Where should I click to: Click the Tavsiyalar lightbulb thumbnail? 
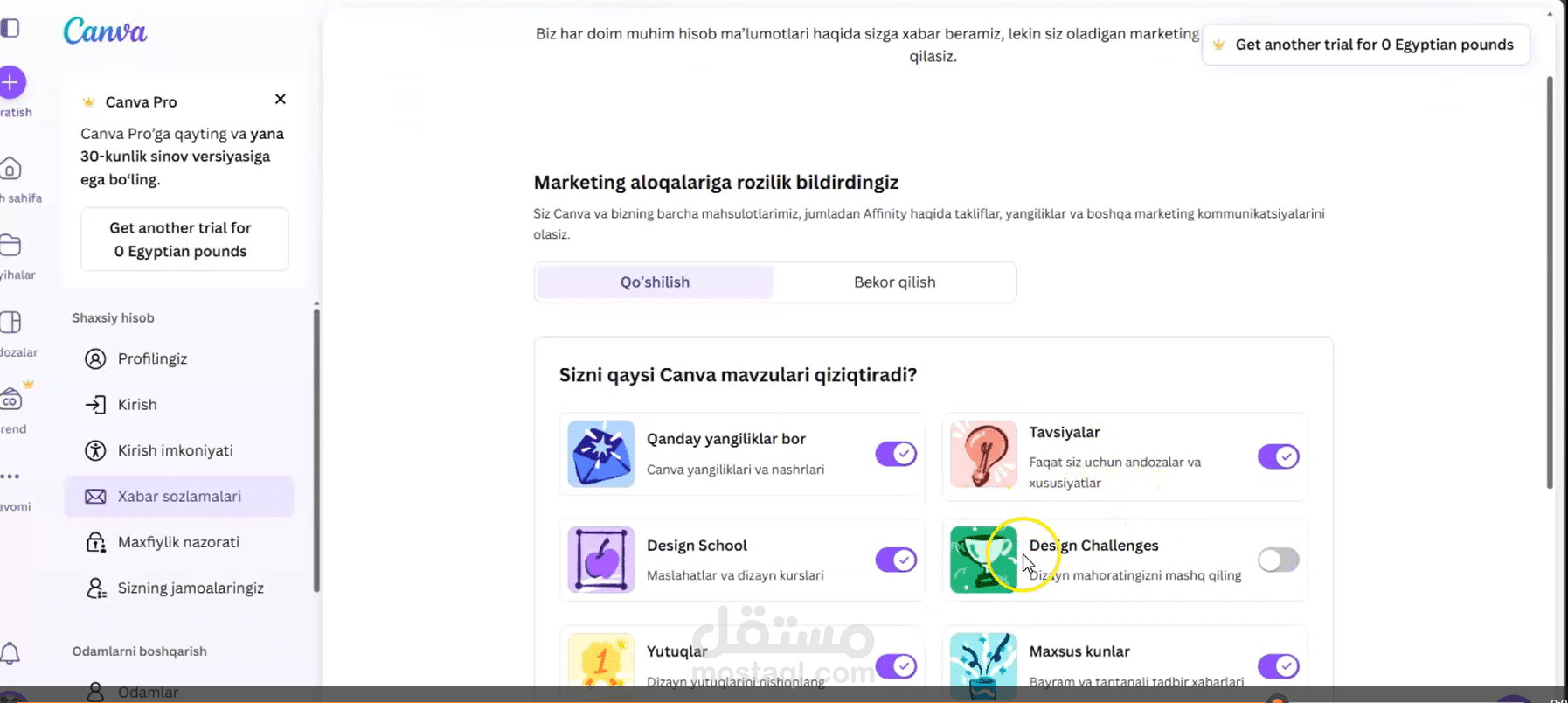(983, 454)
